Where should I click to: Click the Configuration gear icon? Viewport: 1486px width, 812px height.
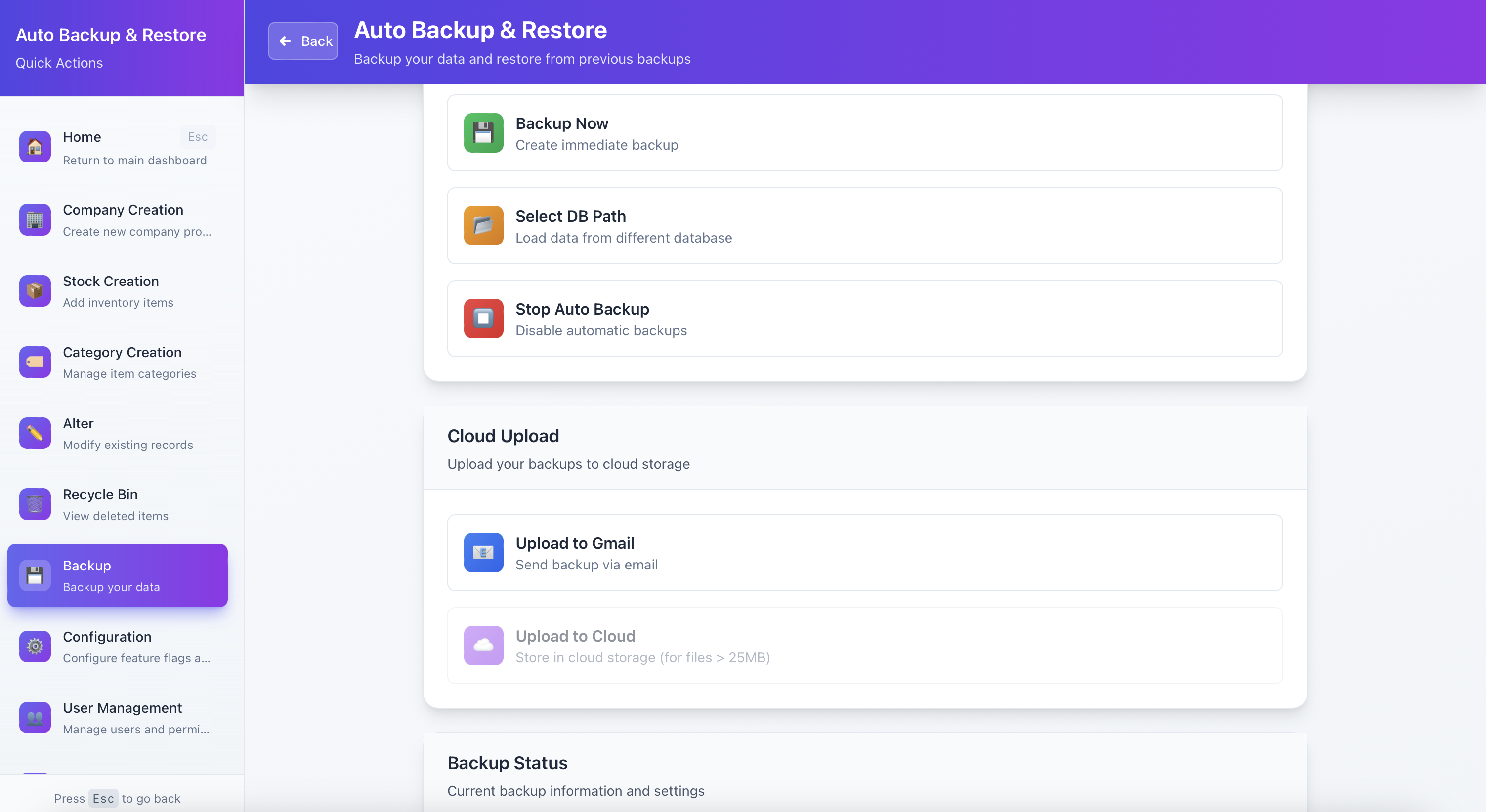coord(35,647)
